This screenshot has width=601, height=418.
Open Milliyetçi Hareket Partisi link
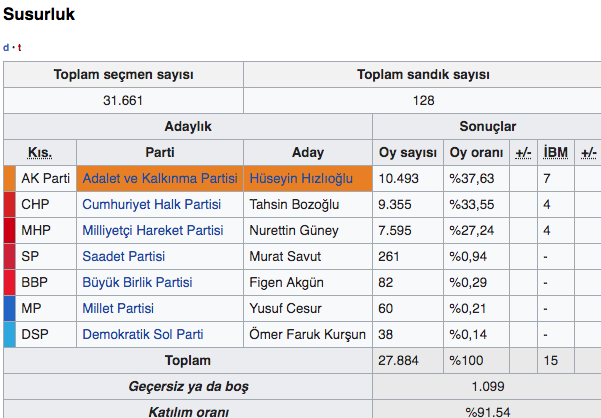coord(153,231)
